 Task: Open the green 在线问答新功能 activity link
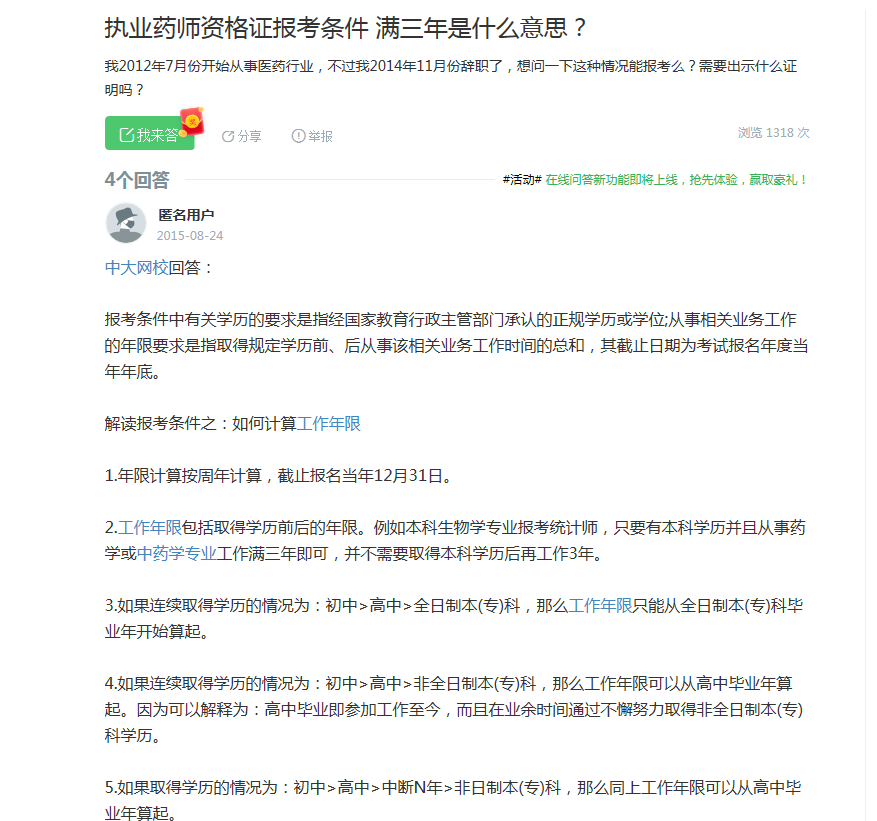[676, 180]
